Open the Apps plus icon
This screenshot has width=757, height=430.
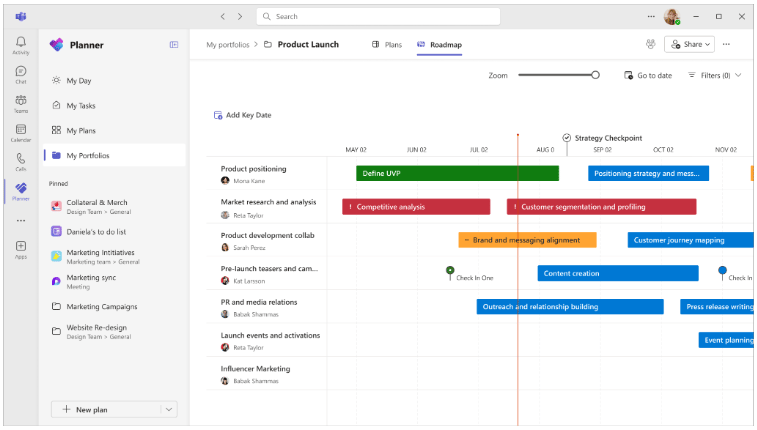21,246
